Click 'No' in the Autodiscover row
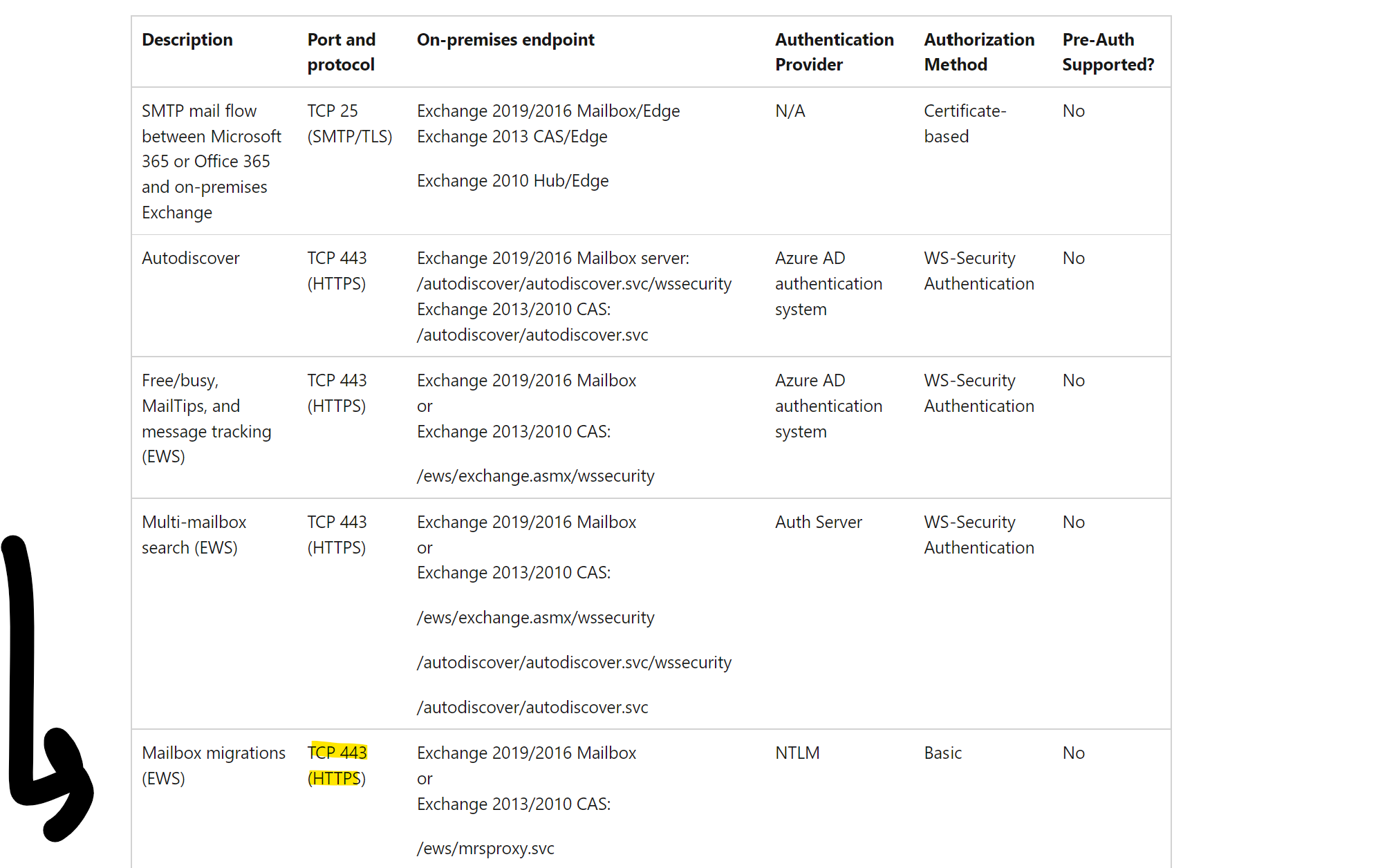The width and height of the screenshot is (1378, 868). [x=1074, y=258]
